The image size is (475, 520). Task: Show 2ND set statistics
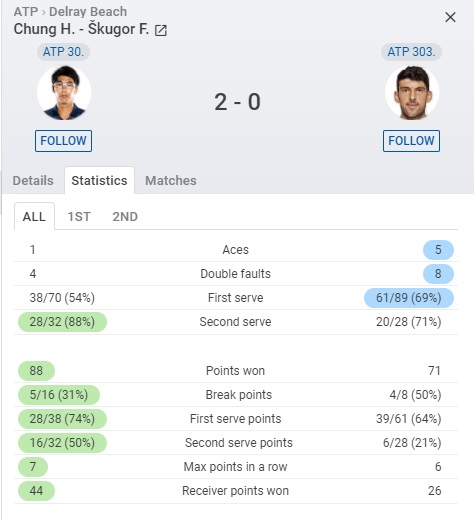click(125, 217)
